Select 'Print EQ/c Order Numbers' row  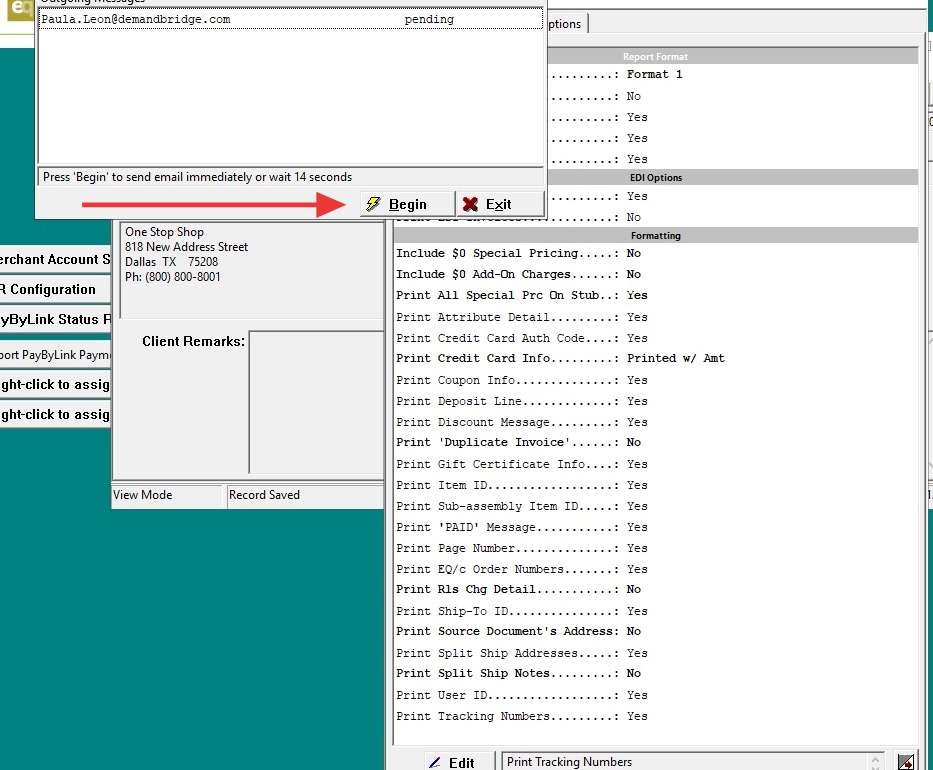pos(655,569)
